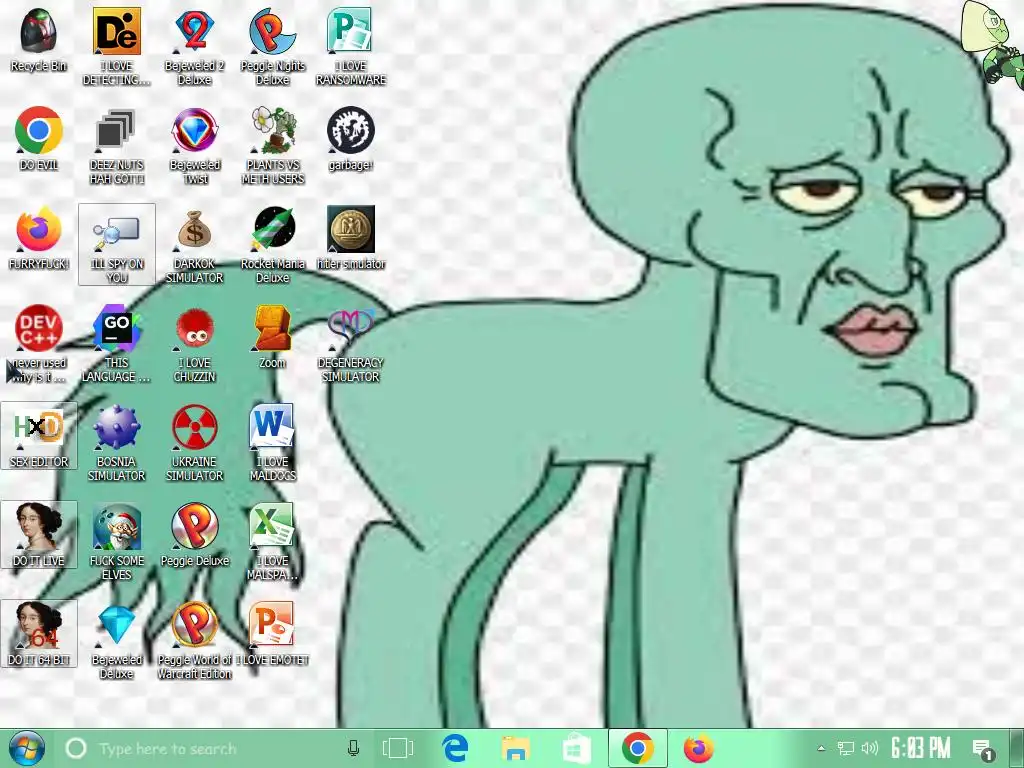Open File Explorer from the taskbar

(516, 748)
